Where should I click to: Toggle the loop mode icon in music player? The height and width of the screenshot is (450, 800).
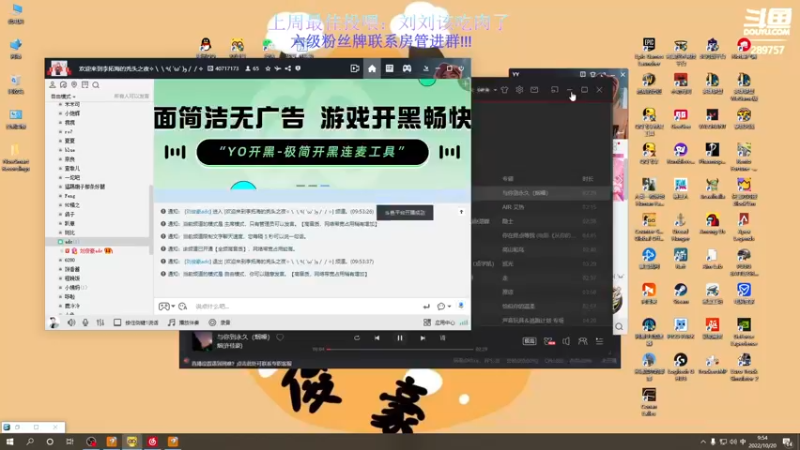click(357, 338)
